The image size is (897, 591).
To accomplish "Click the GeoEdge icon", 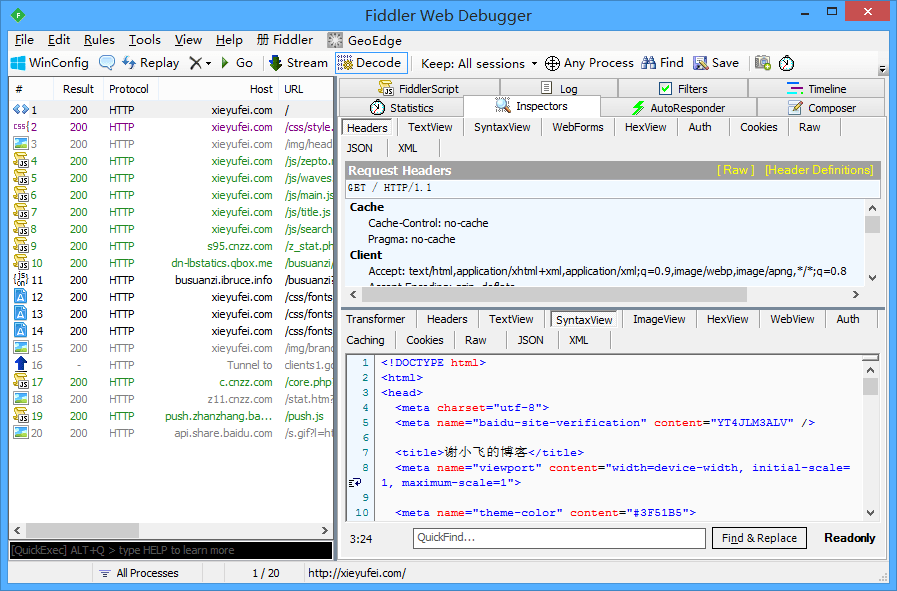I will [x=335, y=41].
